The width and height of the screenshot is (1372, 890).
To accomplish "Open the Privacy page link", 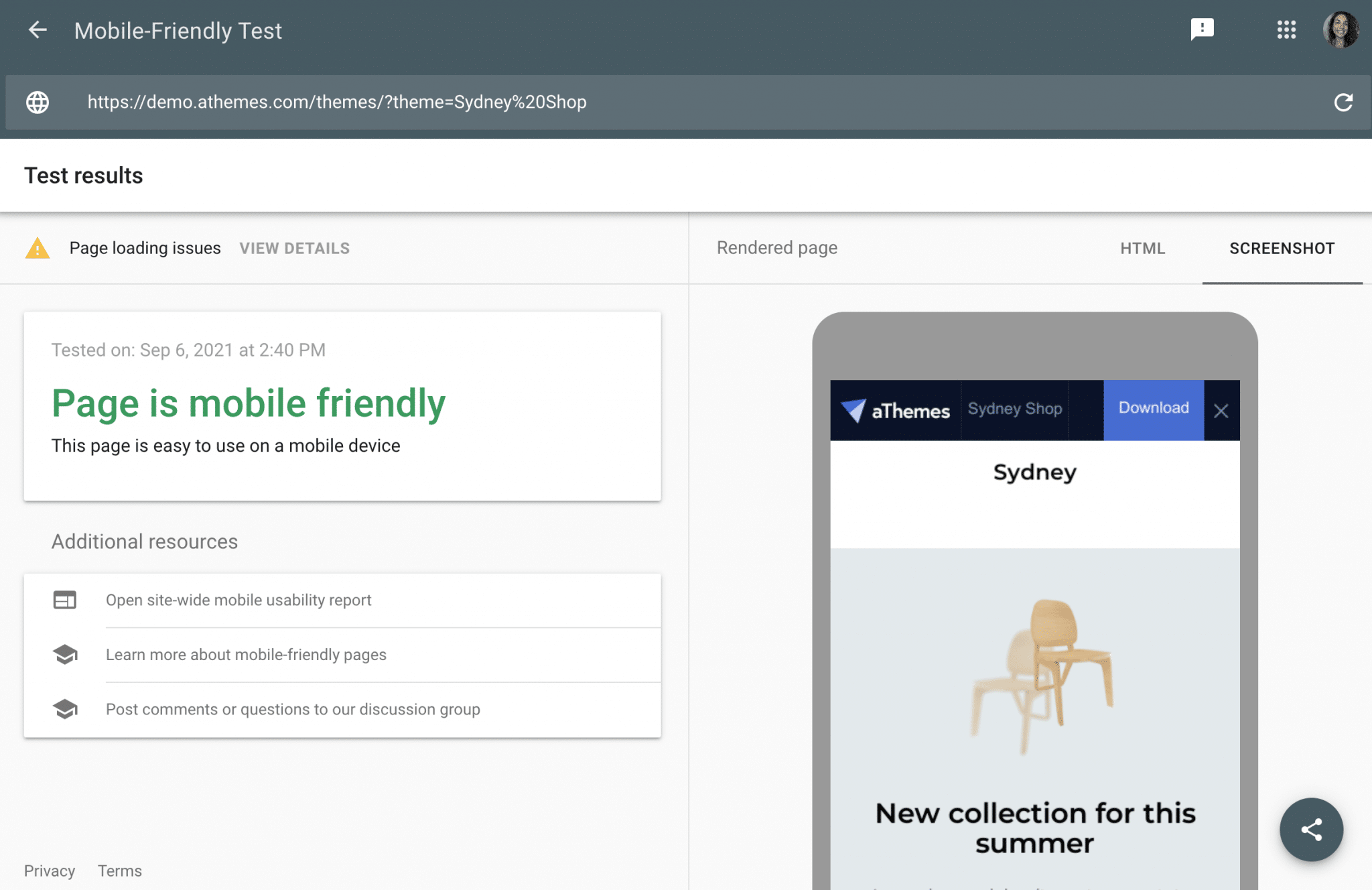I will point(50,871).
